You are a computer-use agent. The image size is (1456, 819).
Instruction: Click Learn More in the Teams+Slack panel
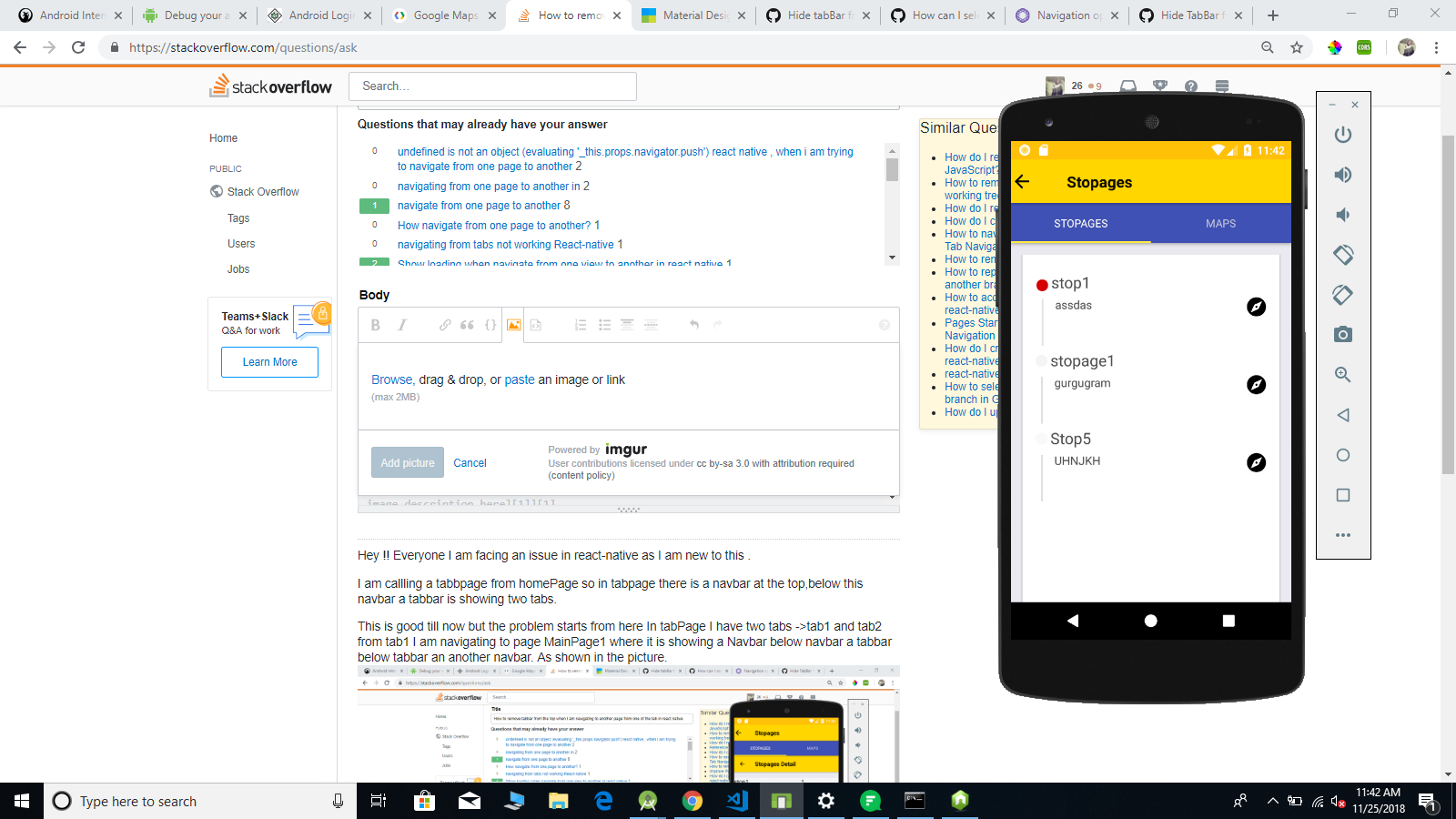[x=269, y=361]
